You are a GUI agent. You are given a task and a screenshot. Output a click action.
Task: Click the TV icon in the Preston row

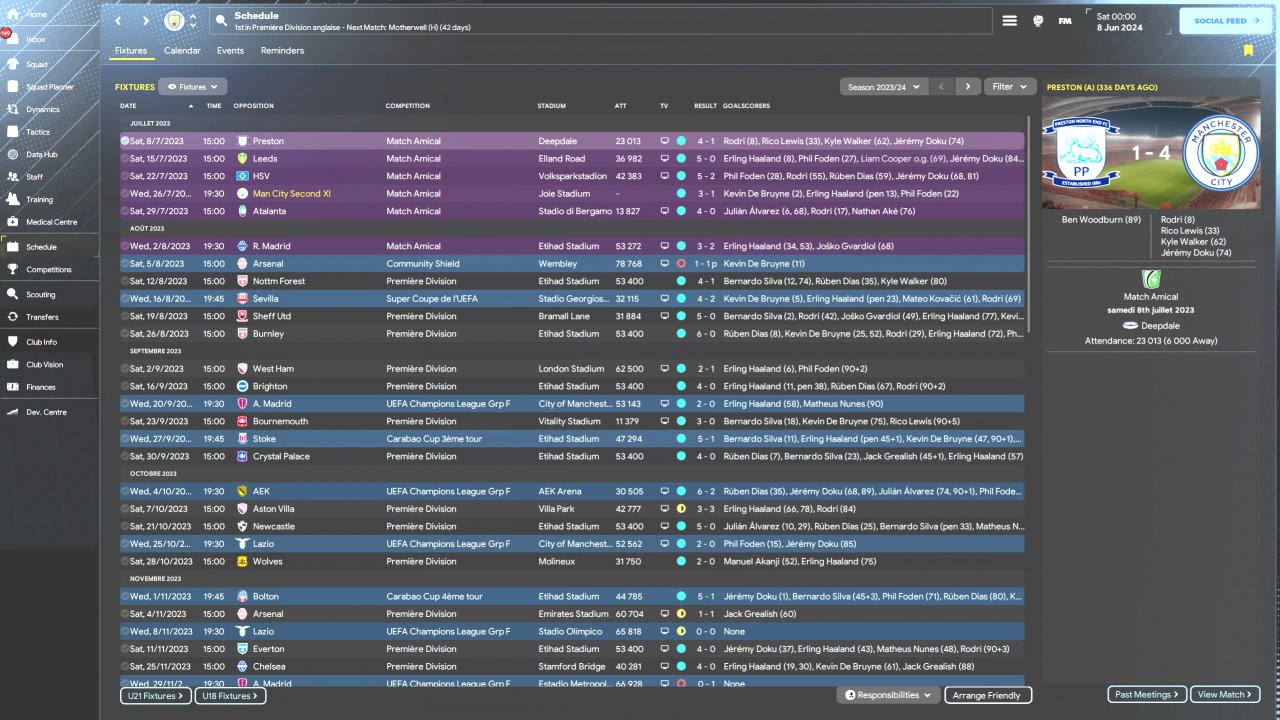tap(665, 141)
